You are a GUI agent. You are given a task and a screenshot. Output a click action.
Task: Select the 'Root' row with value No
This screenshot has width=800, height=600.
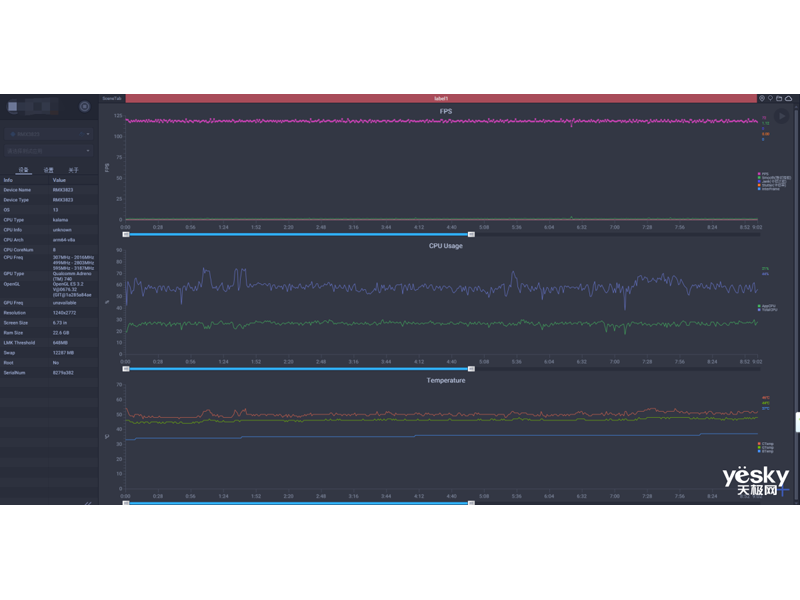(x=49, y=363)
